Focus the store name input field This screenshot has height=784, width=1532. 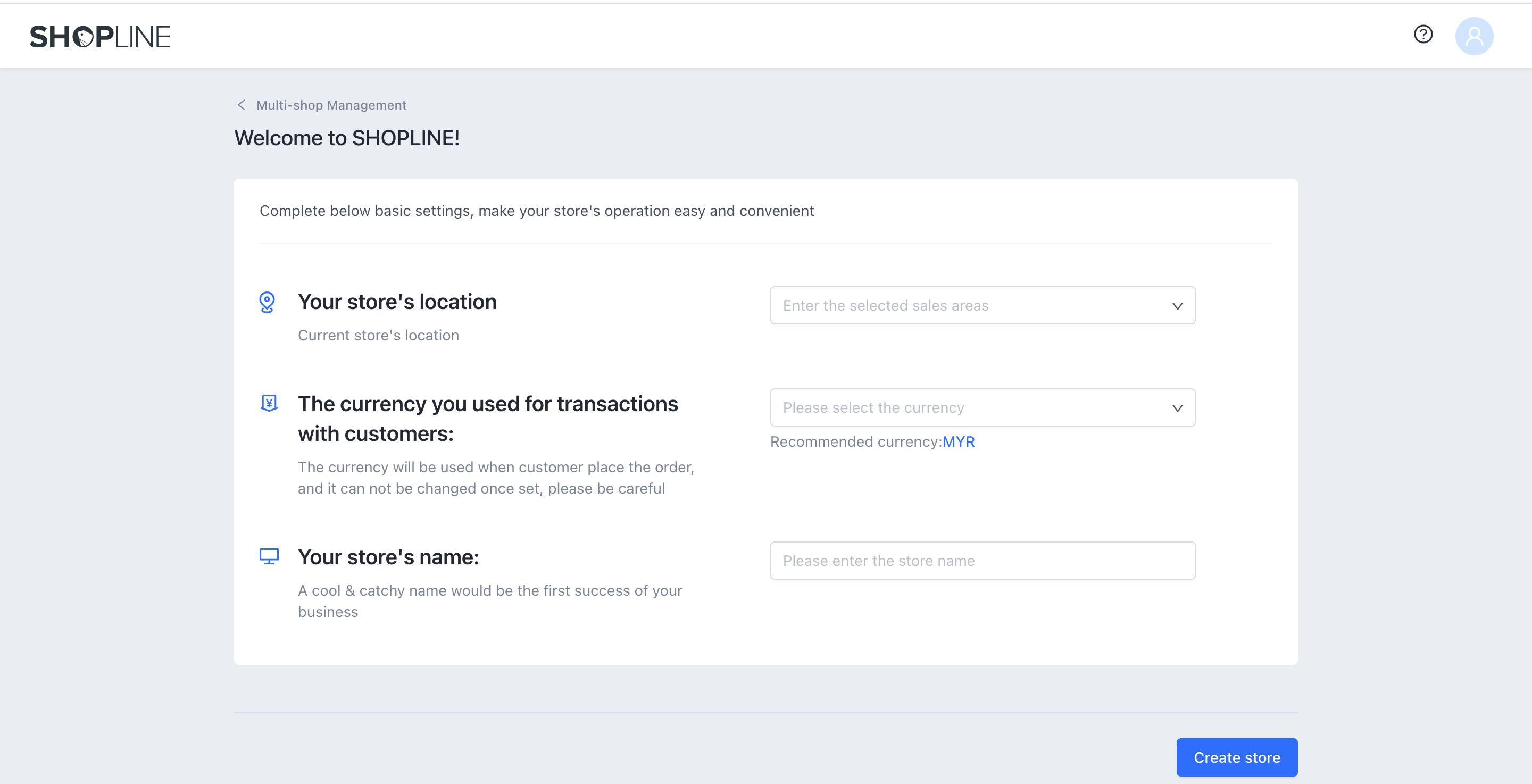click(x=982, y=561)
